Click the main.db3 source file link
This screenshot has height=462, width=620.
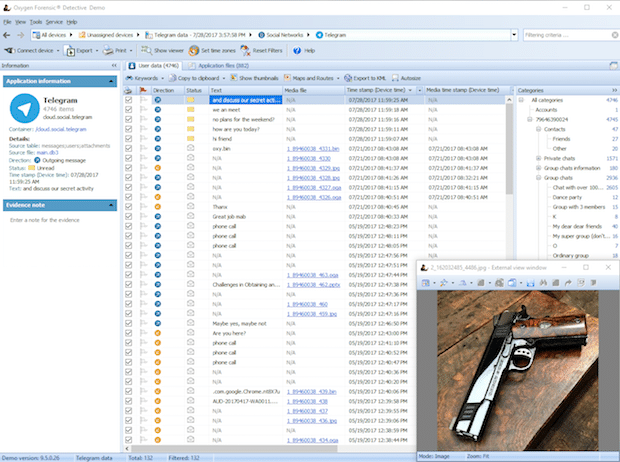pos(47,153)
